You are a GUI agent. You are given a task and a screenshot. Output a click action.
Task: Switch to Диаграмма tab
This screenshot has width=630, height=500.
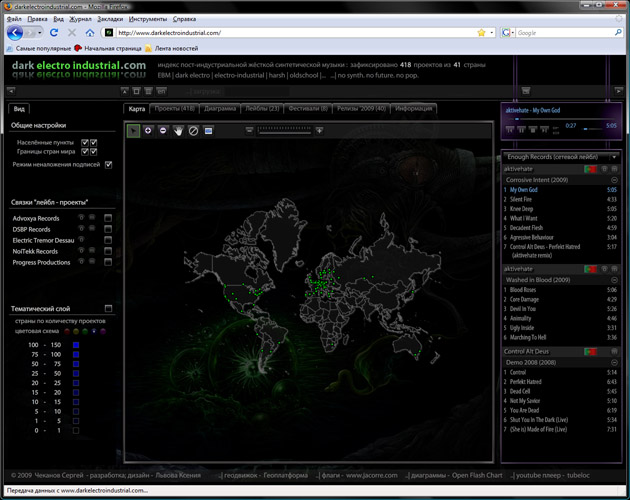220,109
